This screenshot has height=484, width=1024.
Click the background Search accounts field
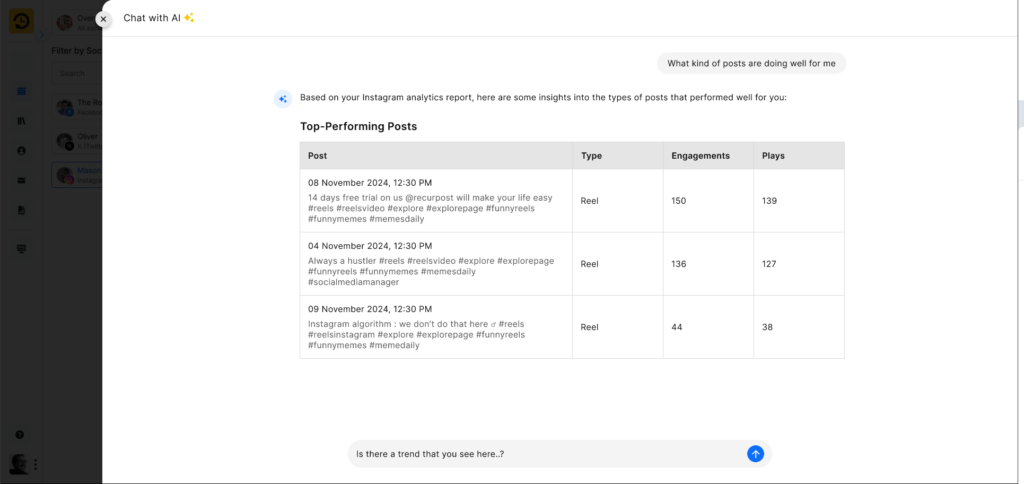[77, 73]
